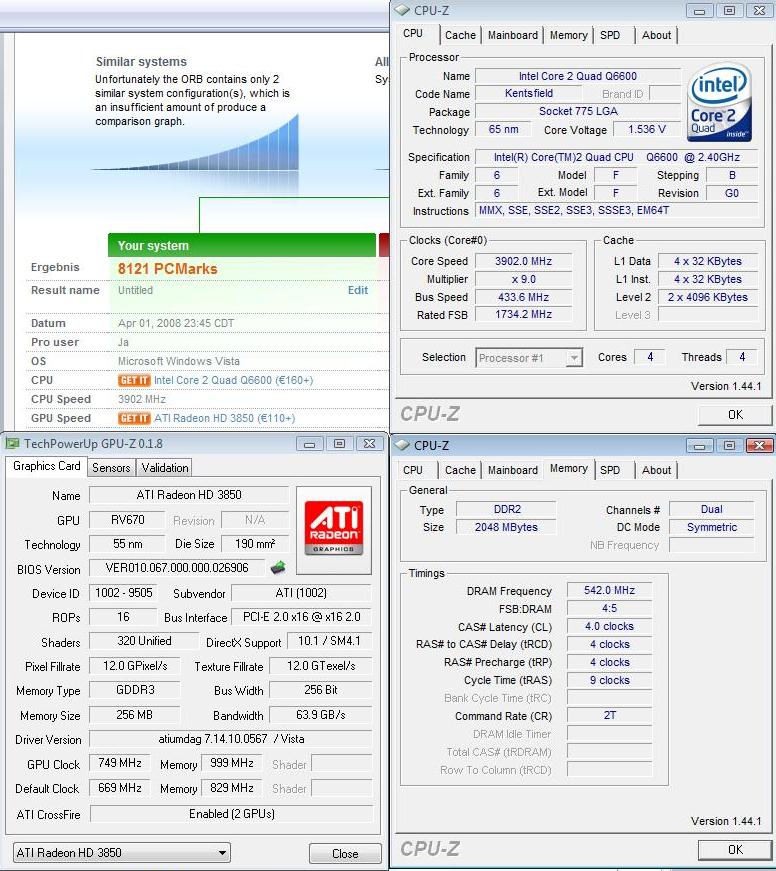The height and width of the screenshot is (871, 776).
Task: Click the Core Speed value 3902.0 MHz
Action: coord(523,261)
